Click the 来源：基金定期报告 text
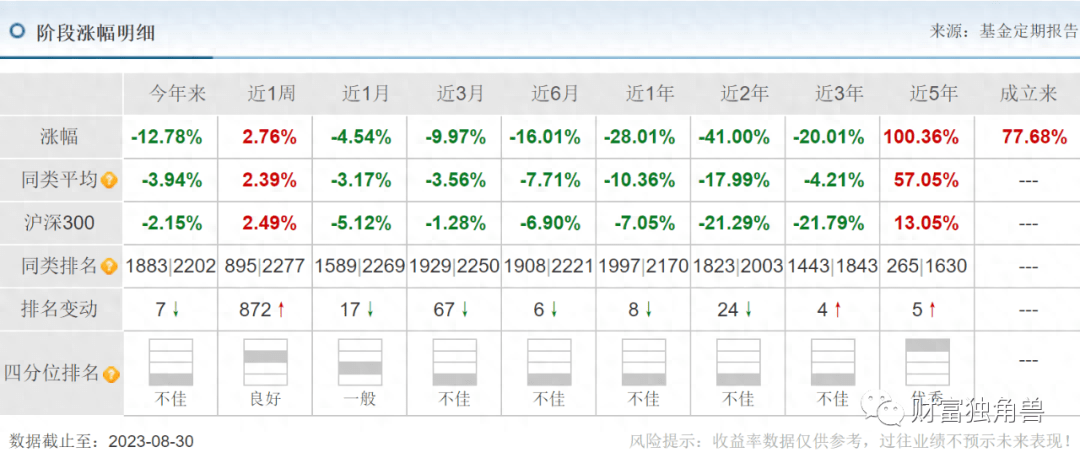The height and width of the screenshot is (458, 1080). 1003,31
